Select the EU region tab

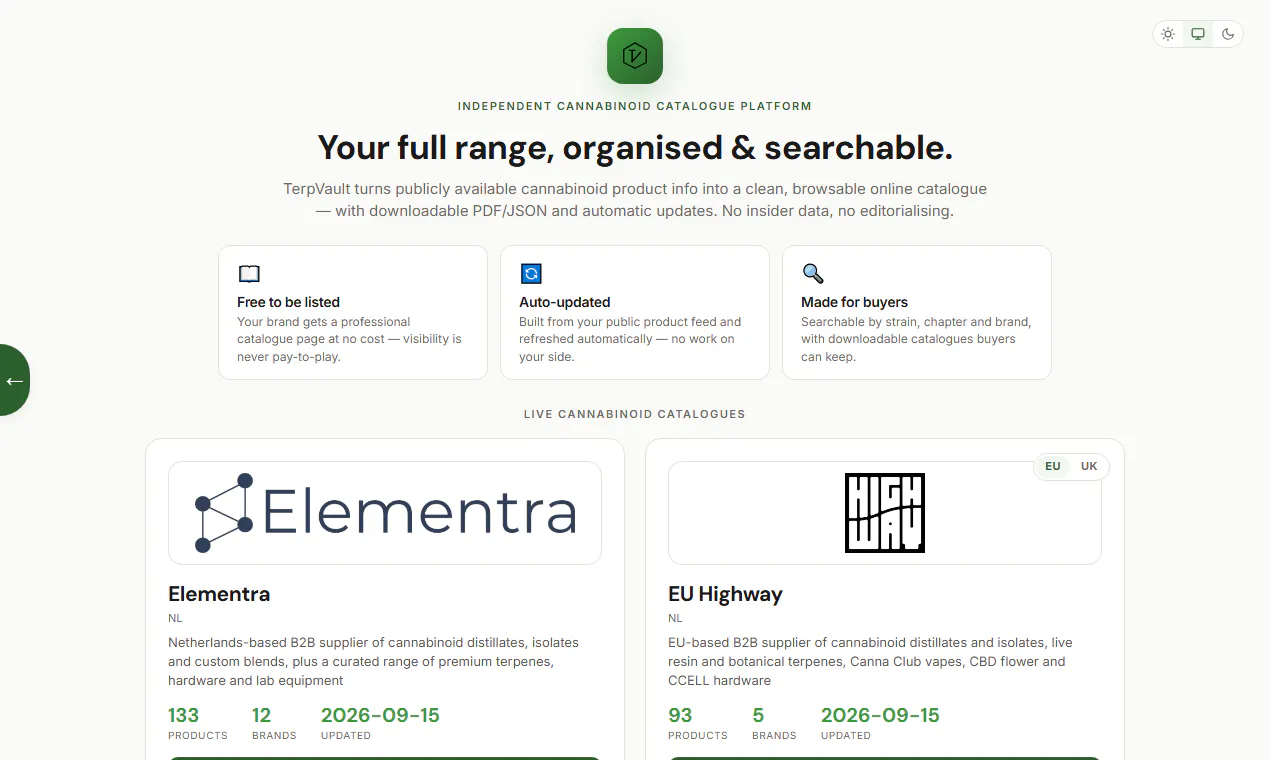pos(1053,466)
